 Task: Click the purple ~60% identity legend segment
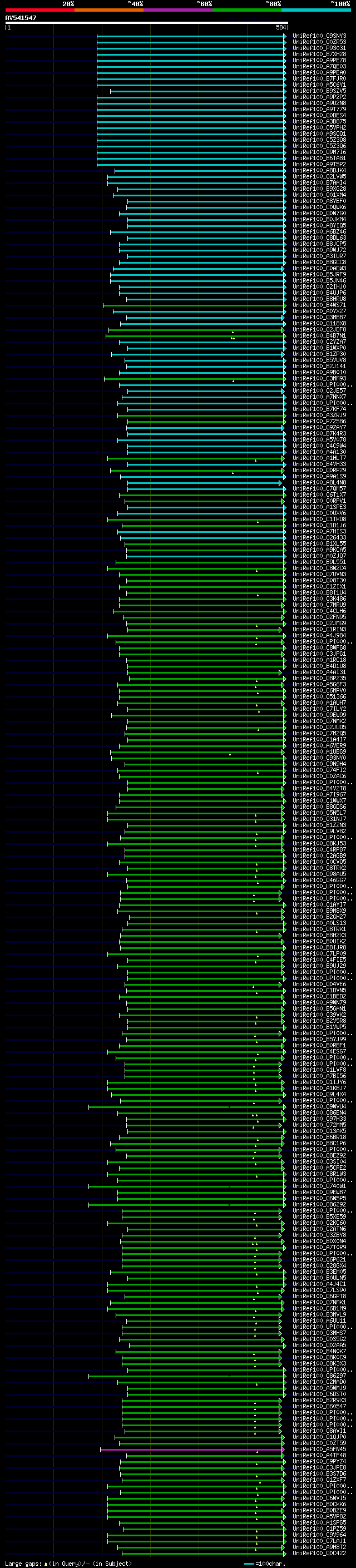pyautogui.click(x=179, y=10)
